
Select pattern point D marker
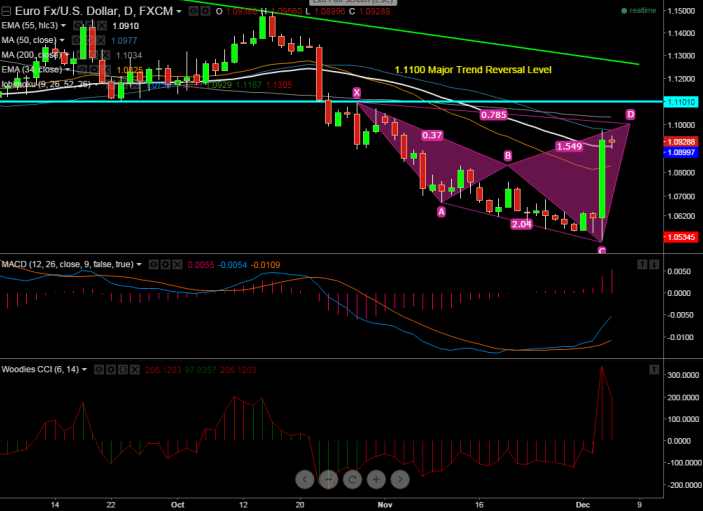630,114
